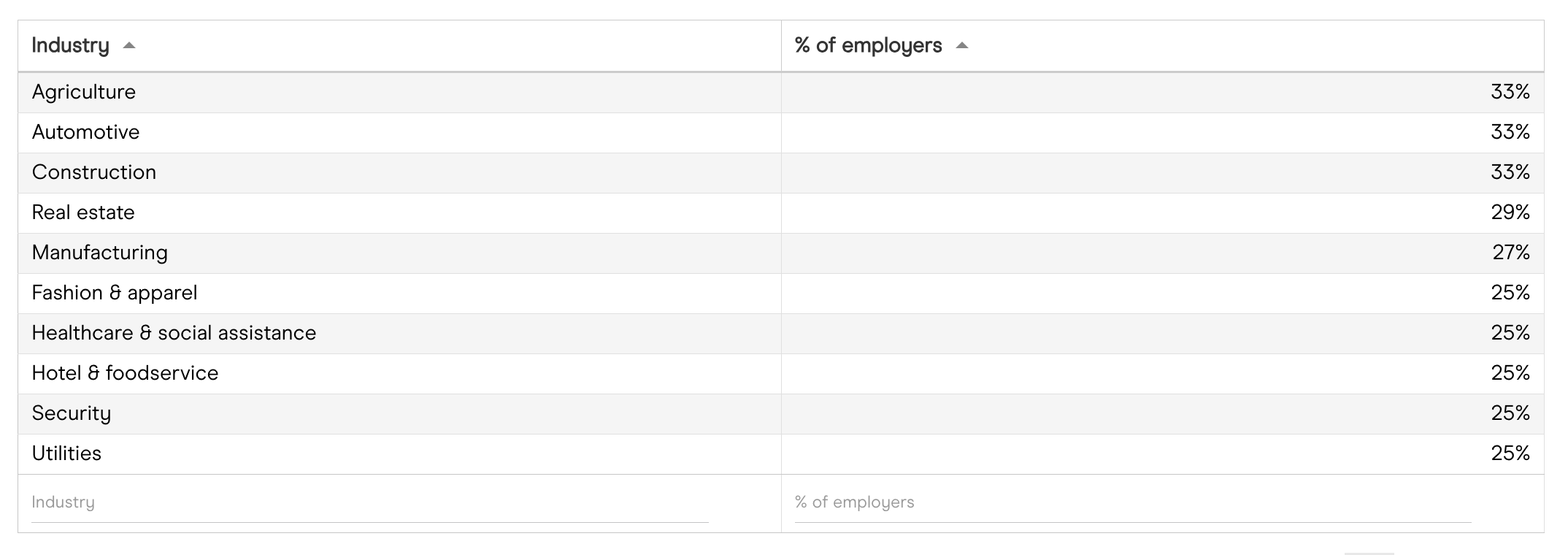Select the Utilities row label
Screen dimensions: 1568x555
coord(66,453)
